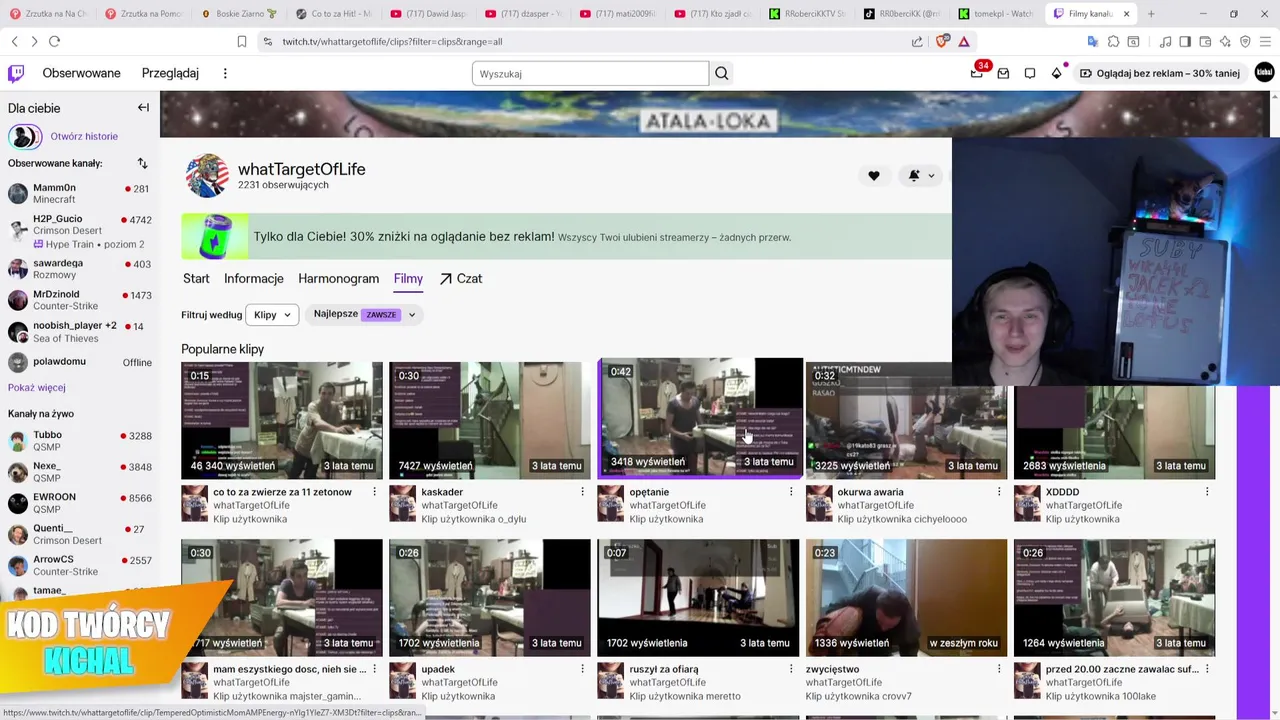Click the search magnifier button
The height and width of the screenshot is (720, 1280).
click(x=722, y=73)
